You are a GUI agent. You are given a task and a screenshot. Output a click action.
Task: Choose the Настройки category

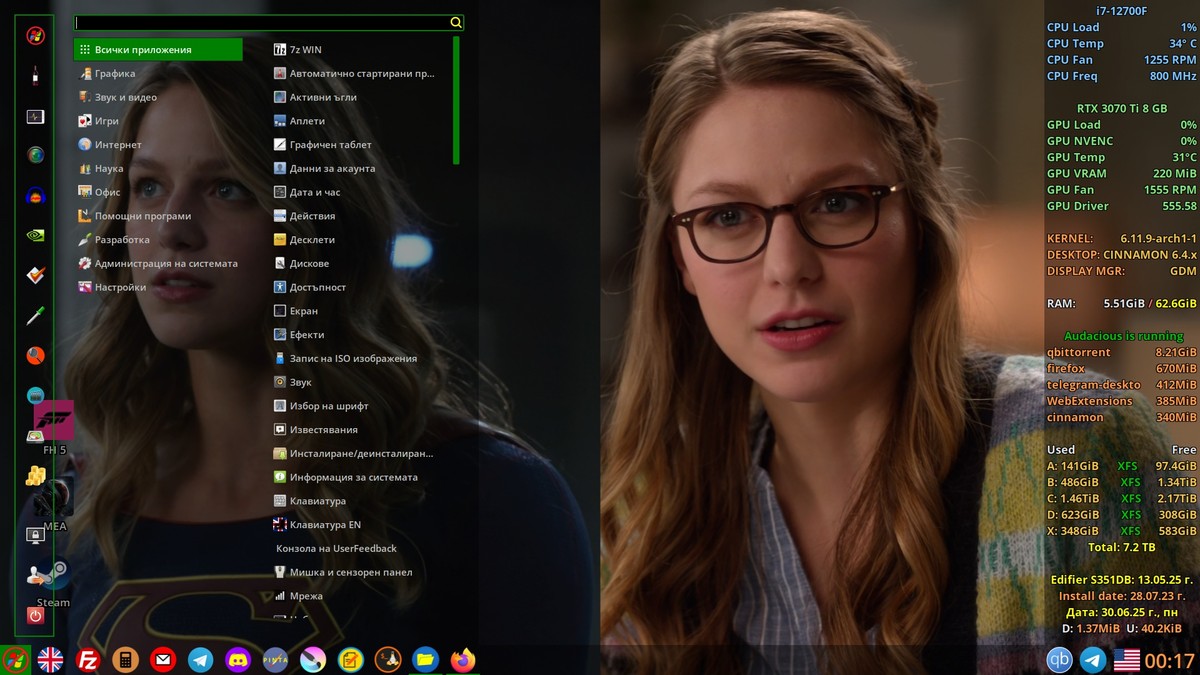[120, 288]
